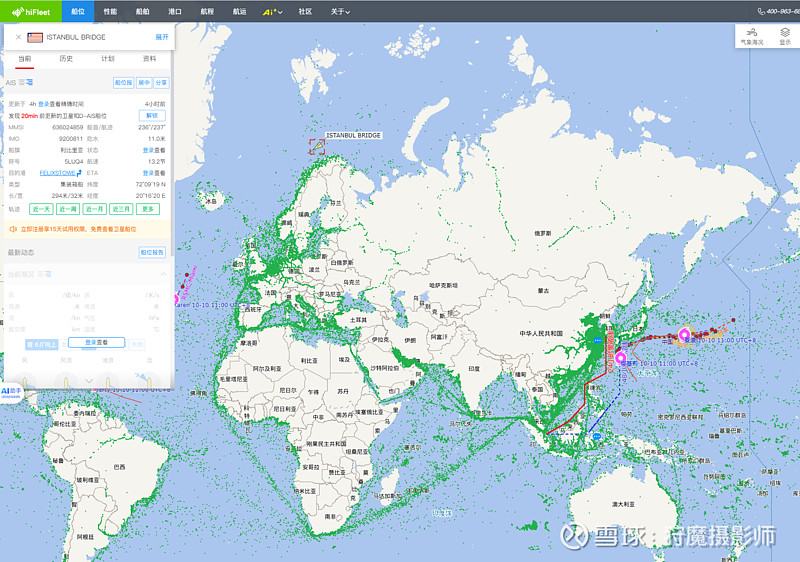Open the 港口 menu in the navbar
The height and width of the screenshot is (562, 800).
[174, 11]
